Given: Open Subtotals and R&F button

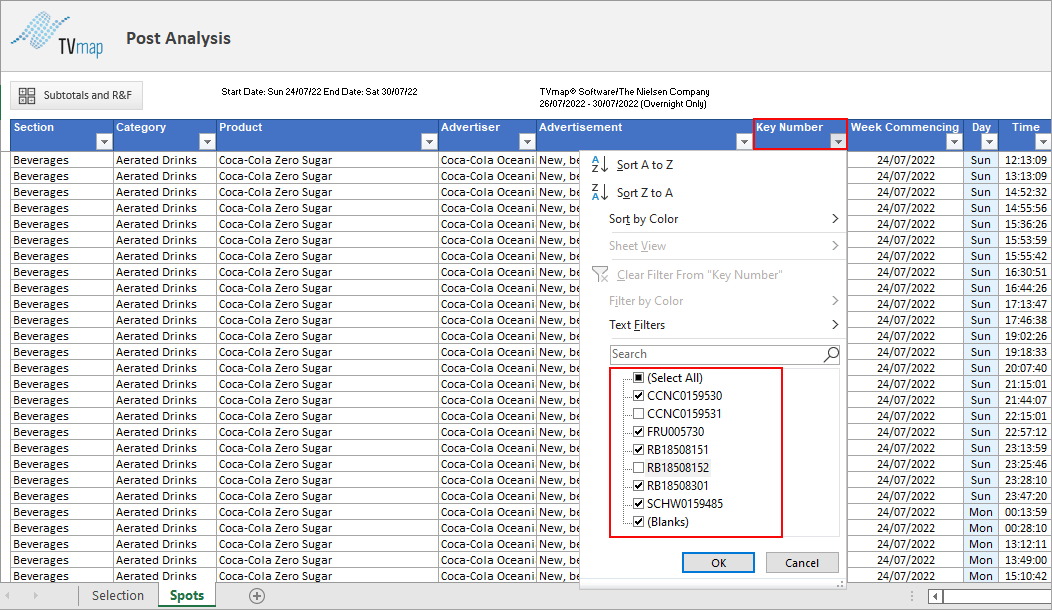Looking at the screenshot, I should tap(76, 95).
